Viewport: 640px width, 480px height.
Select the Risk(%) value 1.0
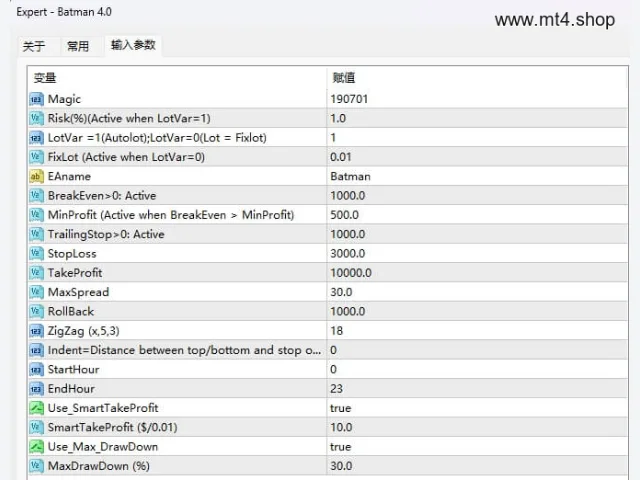point(338,118)
